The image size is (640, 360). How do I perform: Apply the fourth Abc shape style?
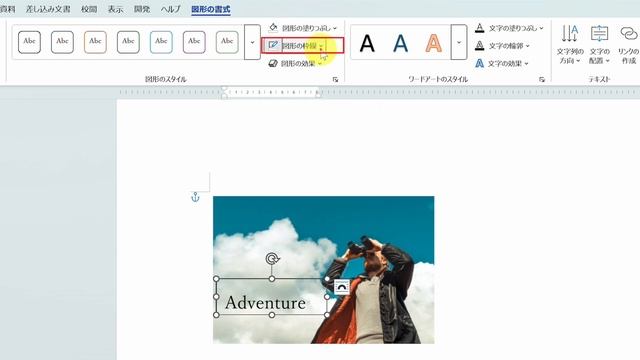128,42
